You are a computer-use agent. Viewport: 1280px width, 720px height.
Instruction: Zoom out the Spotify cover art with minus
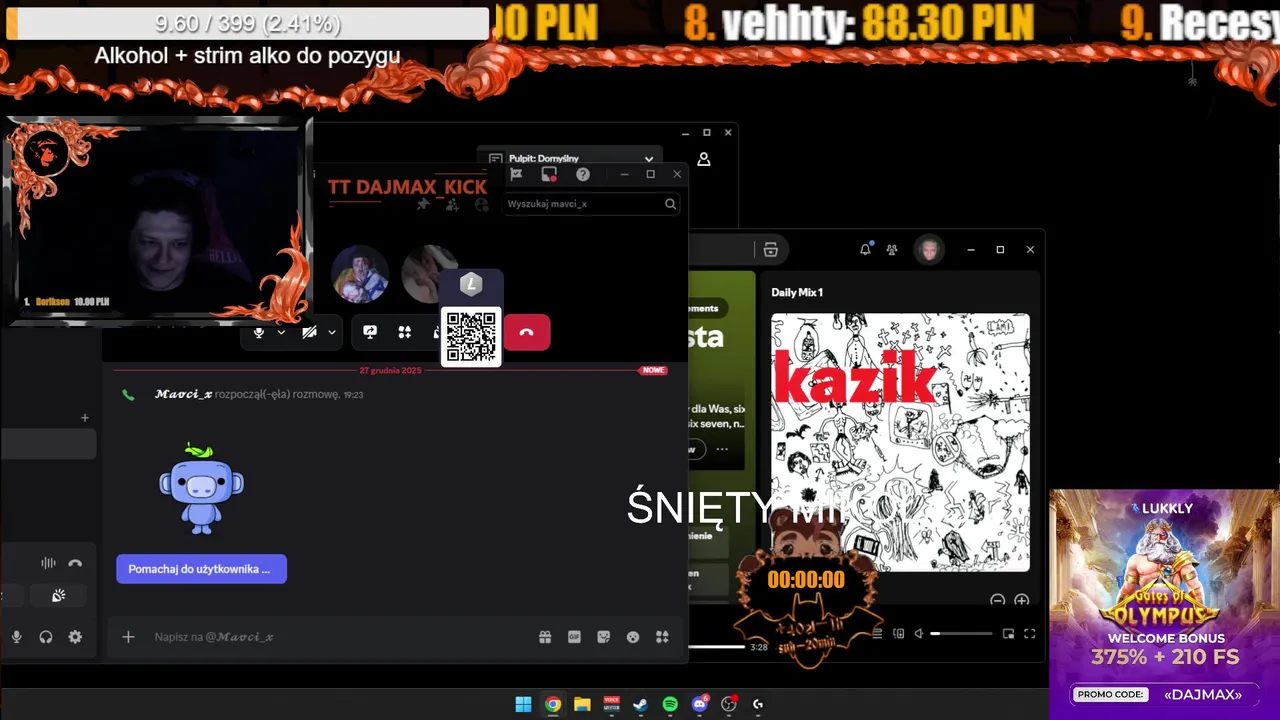pos(997,600)
